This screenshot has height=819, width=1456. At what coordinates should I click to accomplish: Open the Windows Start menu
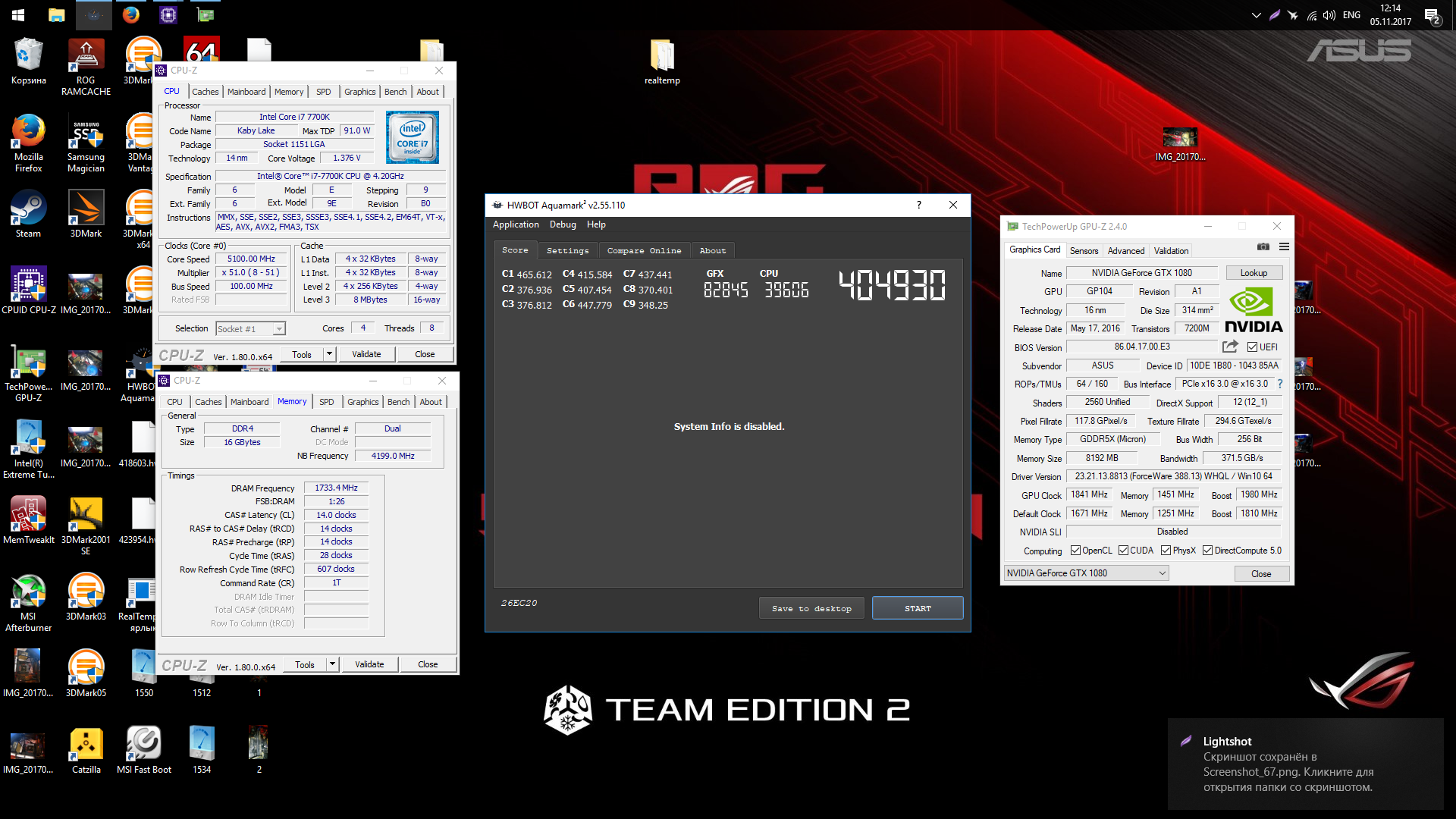coord(18,15)
